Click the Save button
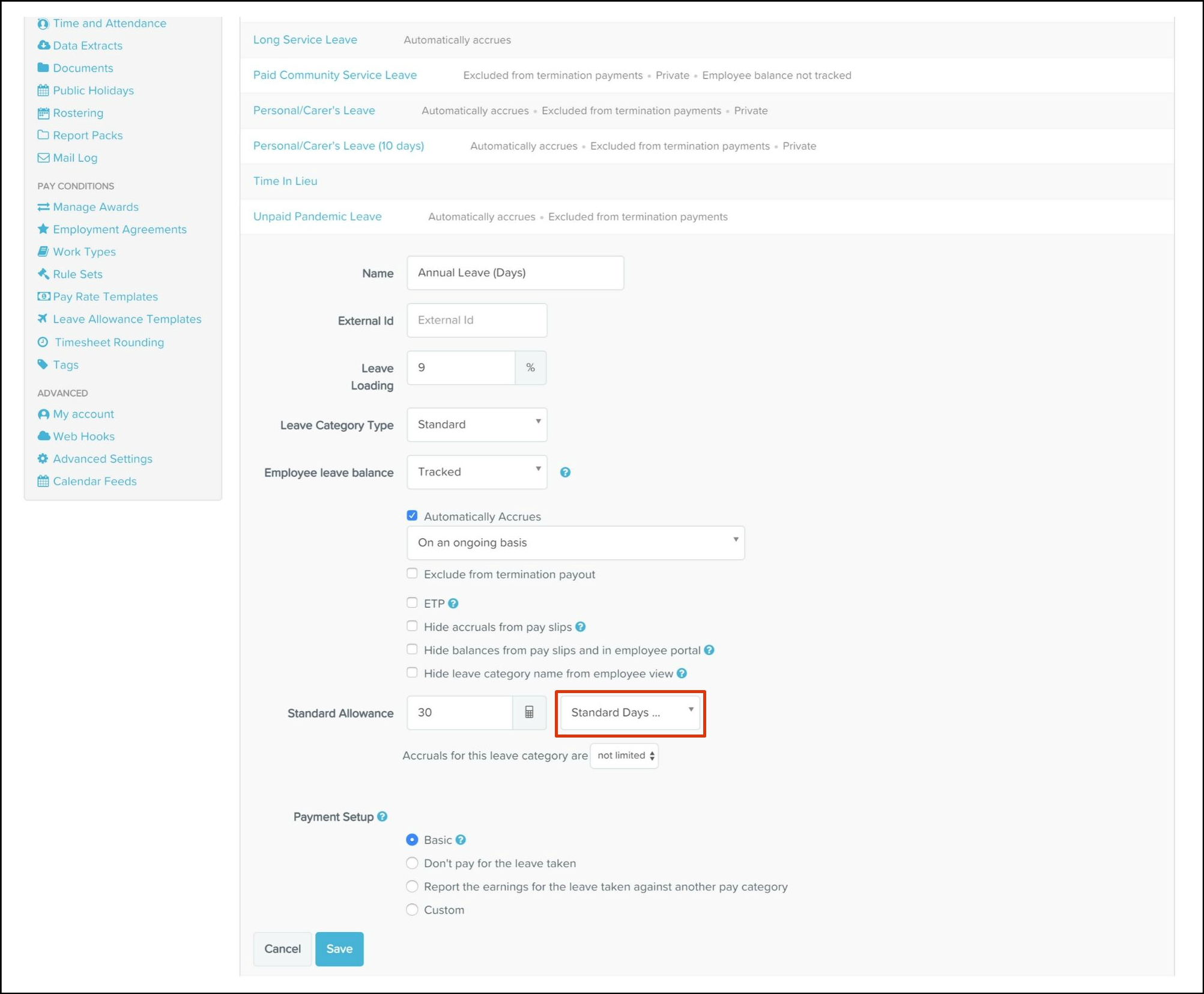Image resolution: width=1204 pixels, height=994 pixels. pyautogui.click(x=339, y=948)
